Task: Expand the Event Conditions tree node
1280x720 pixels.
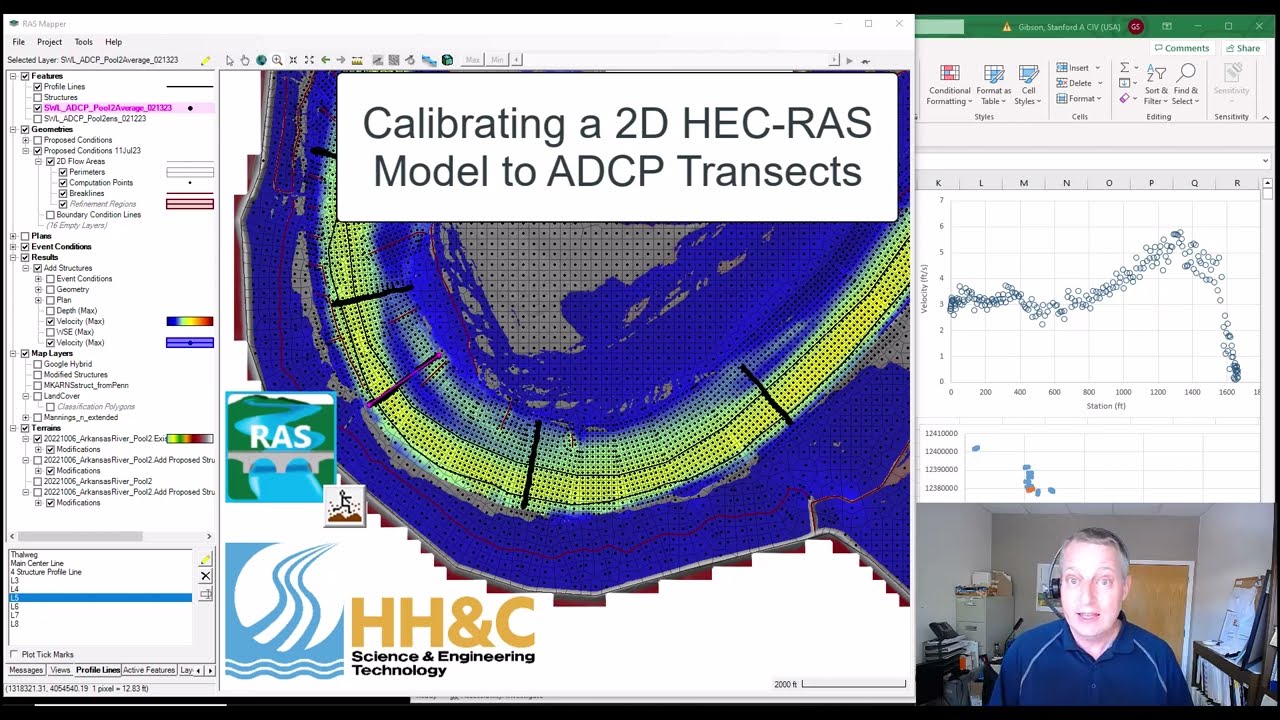Action: click(13, 247)
